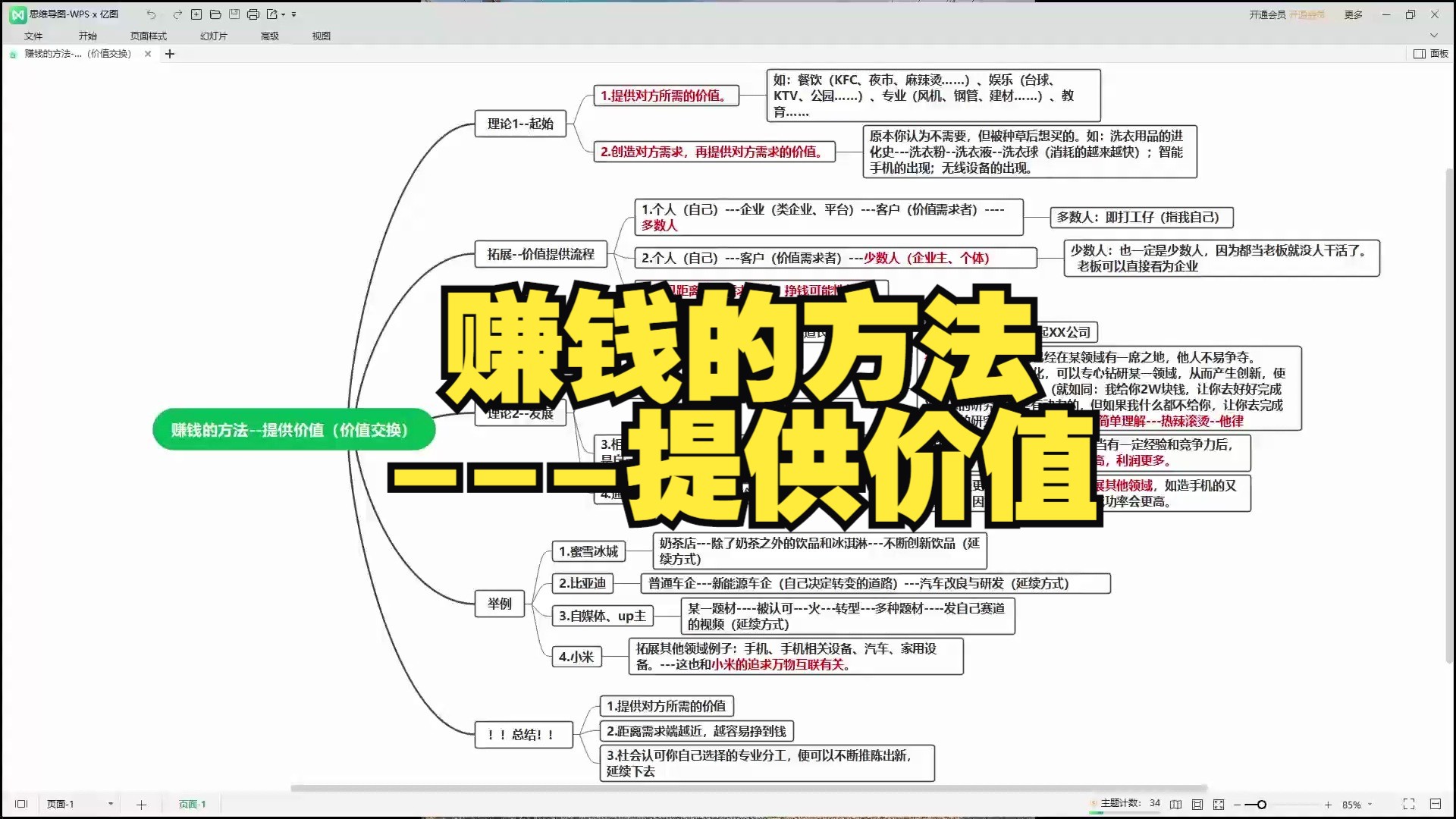
Task: Click the horizontal scrollbar at the bottom
Action: coord(749,789)
